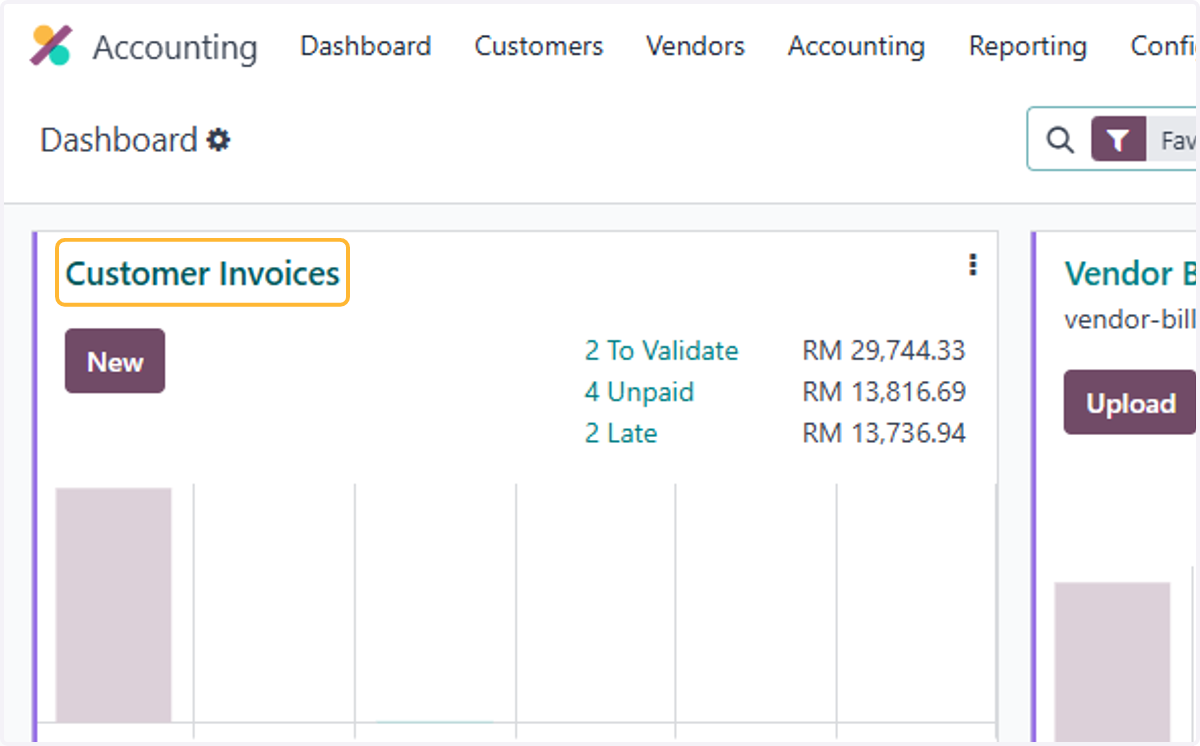Click the RM 13,736.94 amount
This screenshot has width=1200, height=746.
(884, 433)
